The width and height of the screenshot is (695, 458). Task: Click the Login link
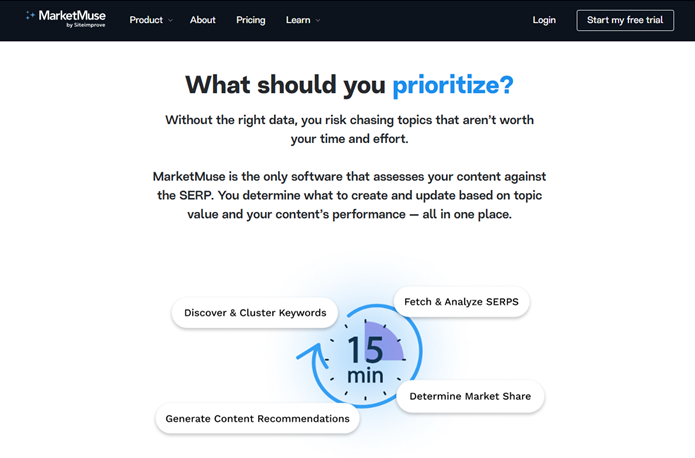[x=544, y=20]
